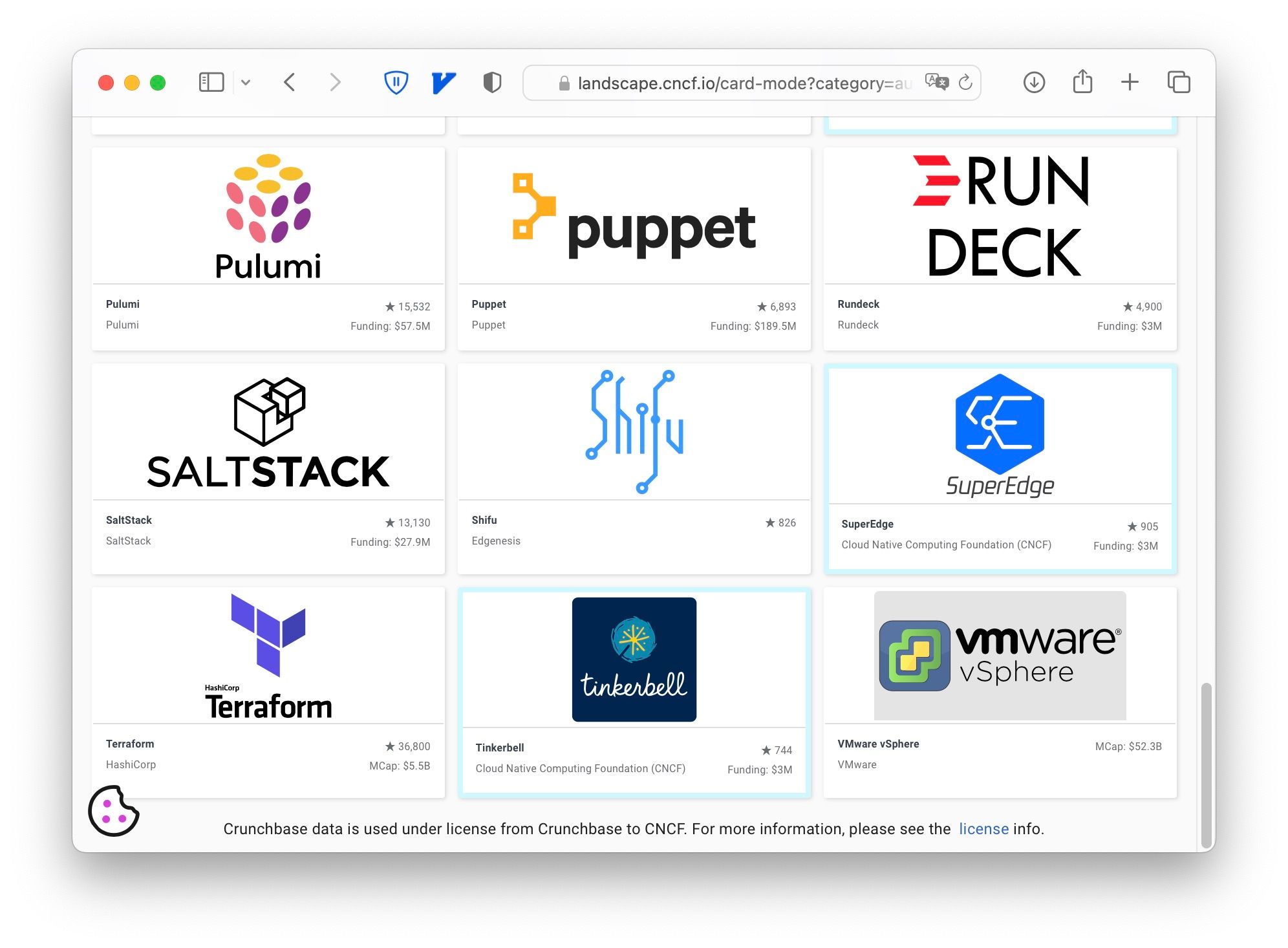
Task: Click the Edgenesis organization text
Action: coord(496,541)
